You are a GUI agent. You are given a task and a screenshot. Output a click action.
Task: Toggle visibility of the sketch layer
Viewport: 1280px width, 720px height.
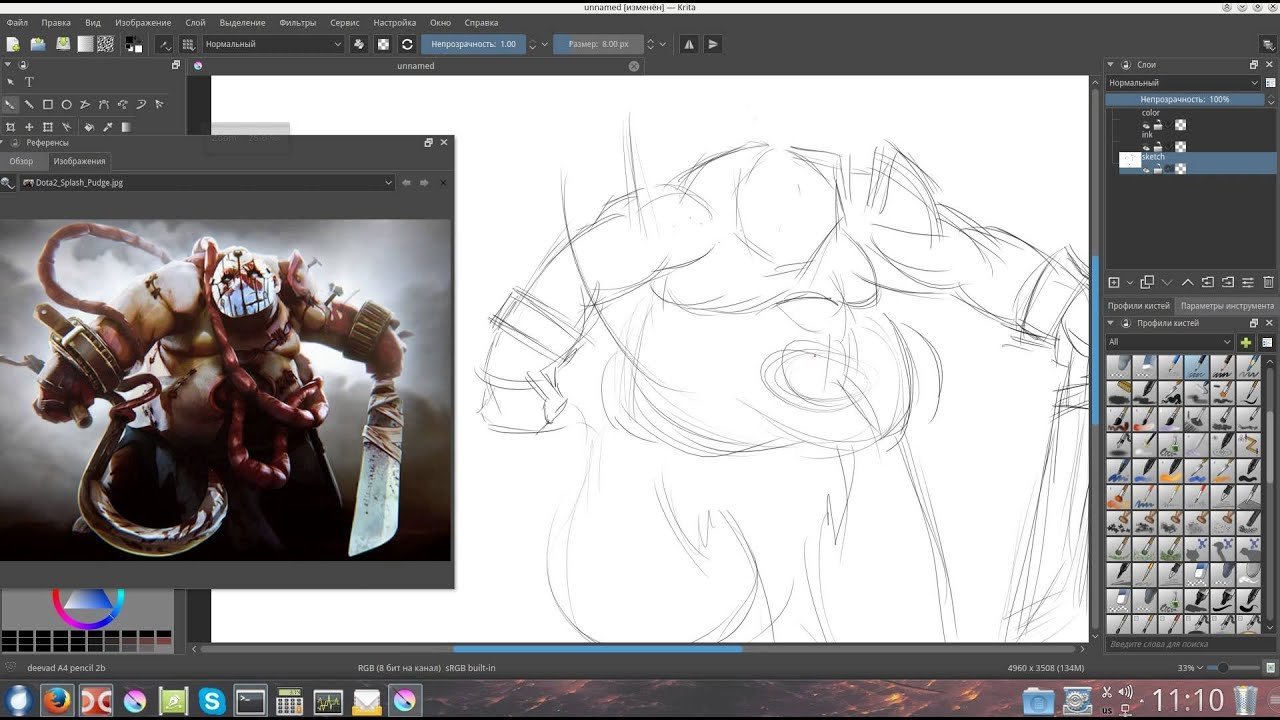(1147, 169)
